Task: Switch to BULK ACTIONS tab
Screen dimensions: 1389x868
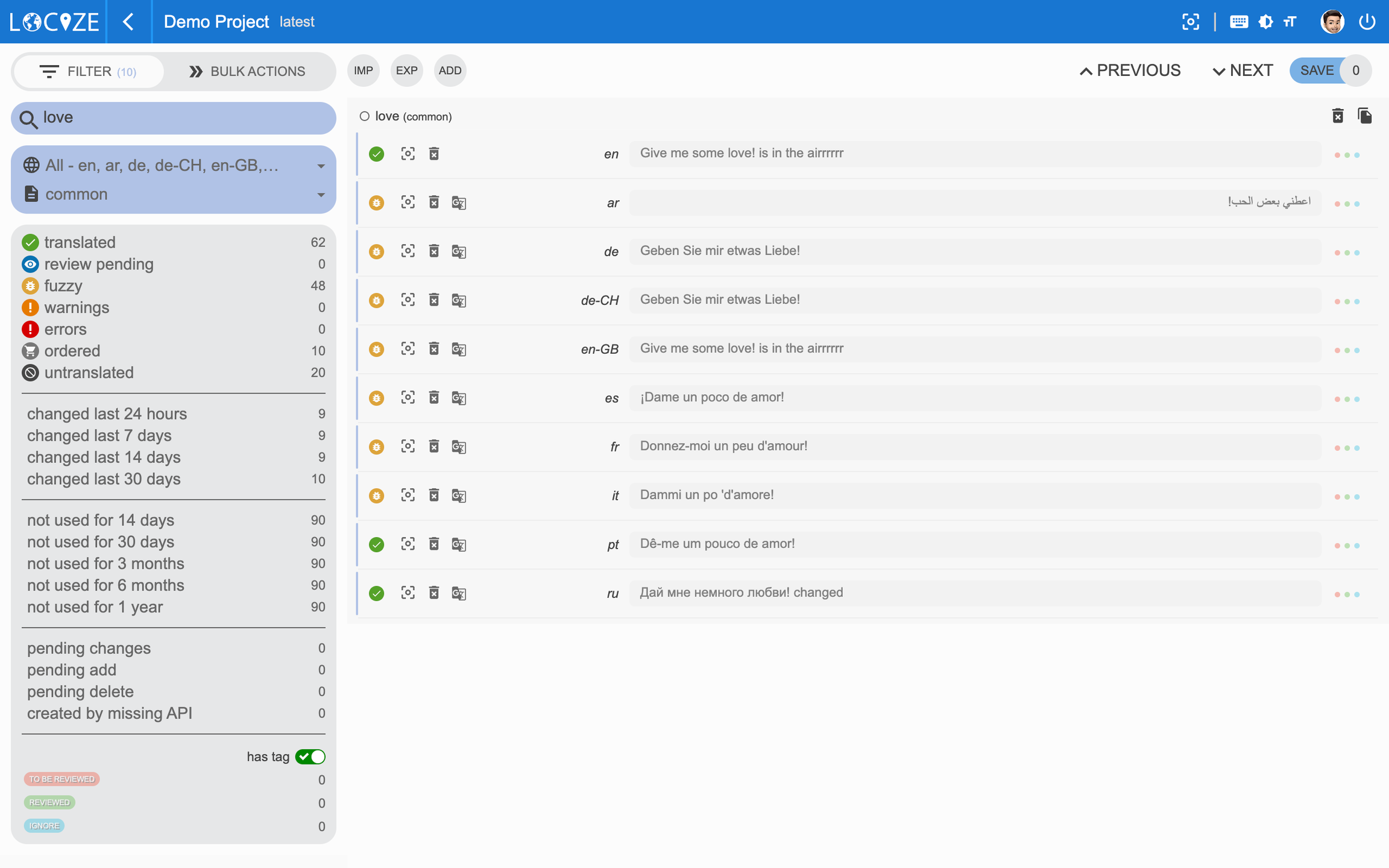Action: [248, 71]
